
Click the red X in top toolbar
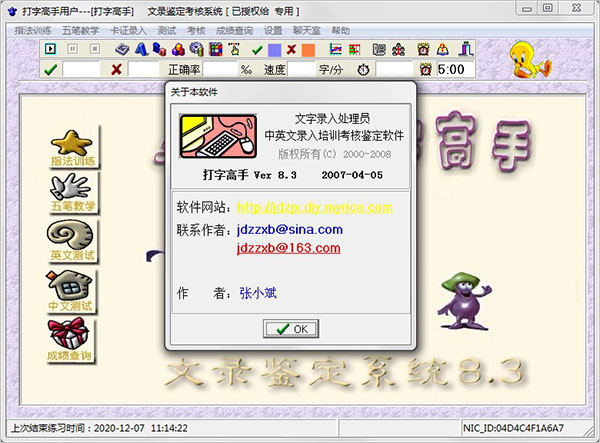point(292,49)
